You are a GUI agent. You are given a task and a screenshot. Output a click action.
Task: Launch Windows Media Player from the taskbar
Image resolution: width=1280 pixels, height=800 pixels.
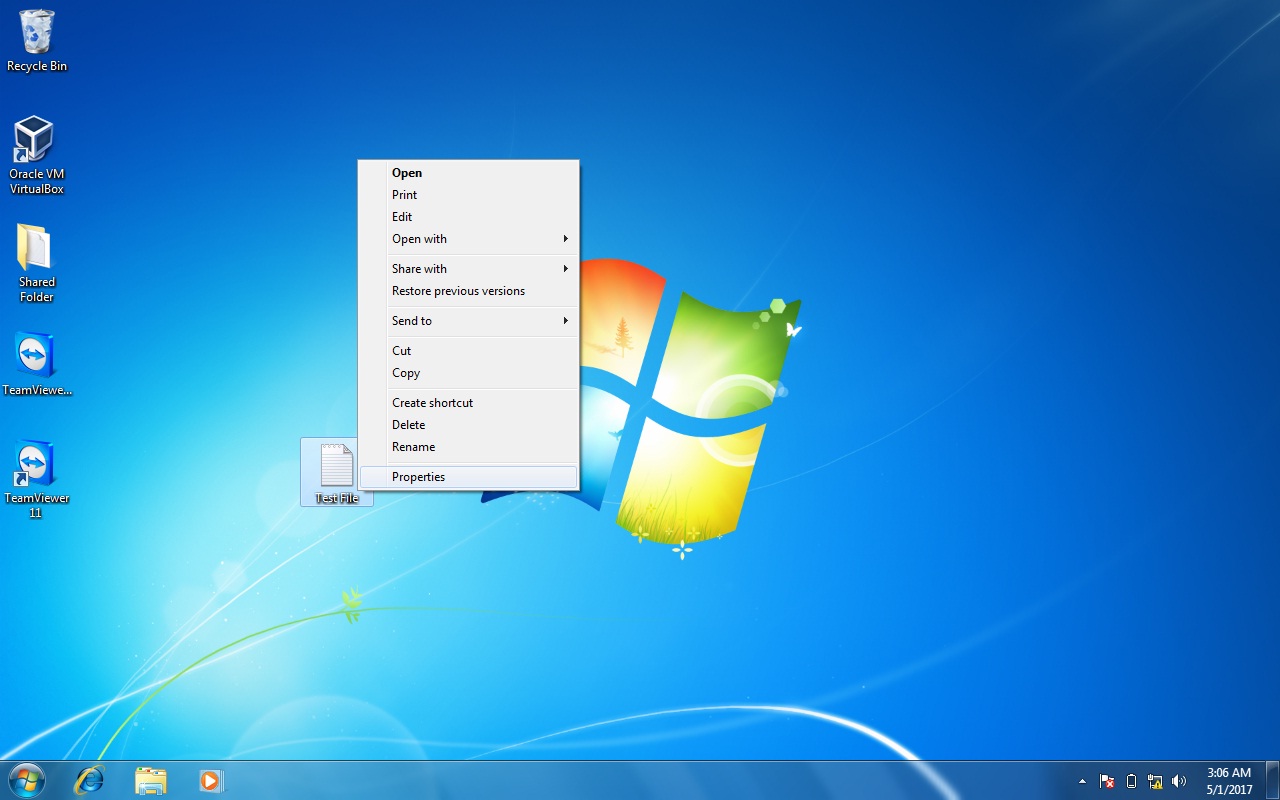[x=211, y=780]
